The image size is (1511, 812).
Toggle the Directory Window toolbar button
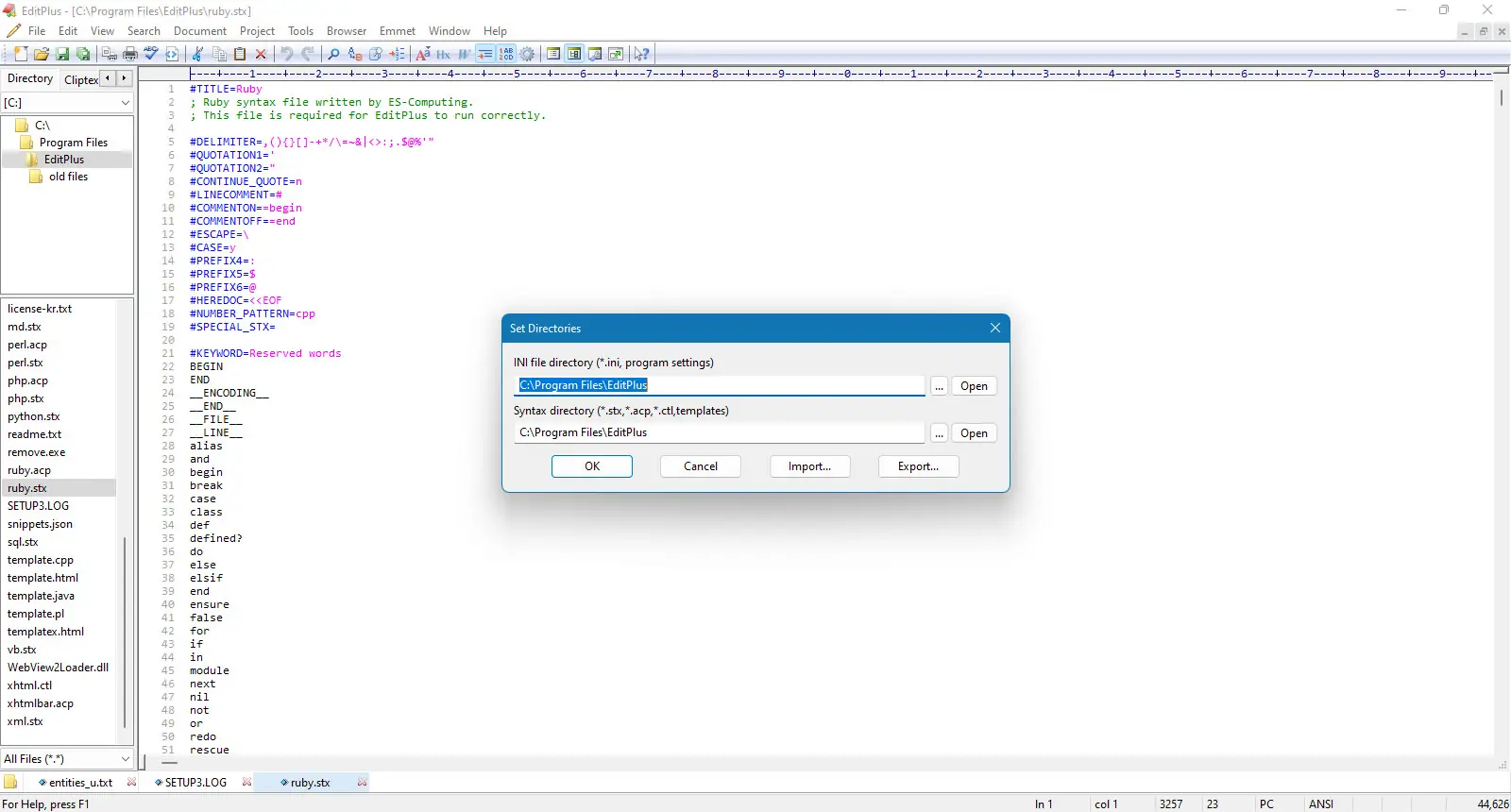[x=553, y=54]
